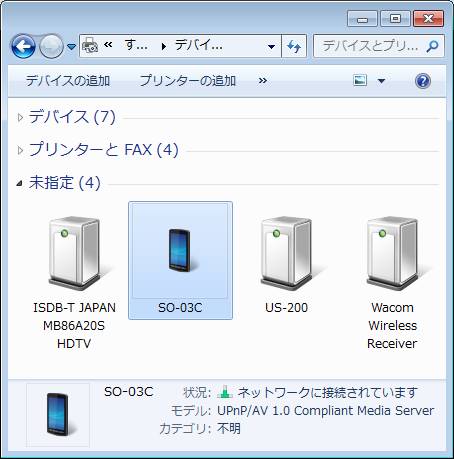Expand the デバイス (7) group
The height and width of the screenshot is (459, 454).
point(21,117)
